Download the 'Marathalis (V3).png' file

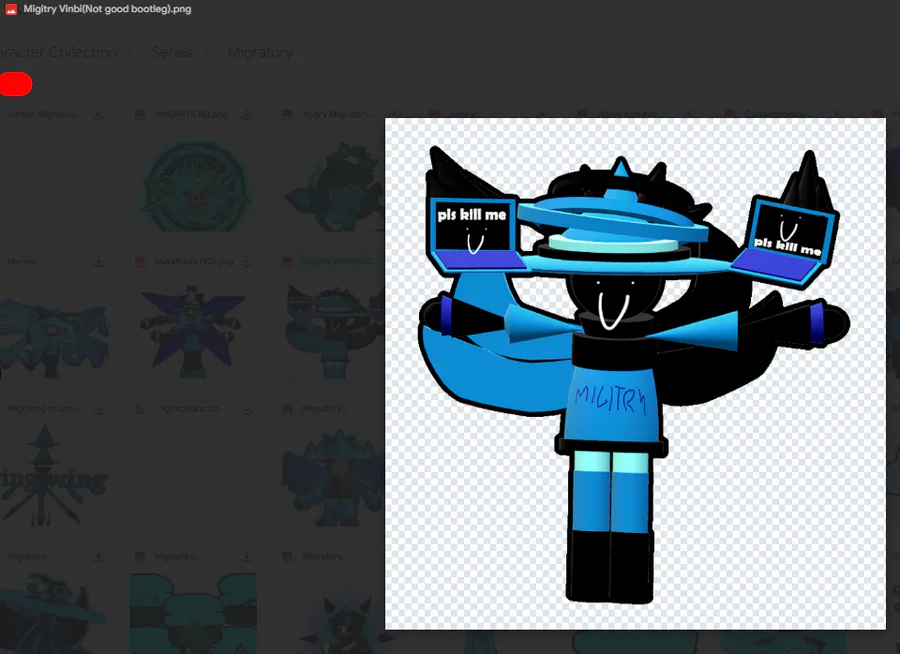(246, 262)
